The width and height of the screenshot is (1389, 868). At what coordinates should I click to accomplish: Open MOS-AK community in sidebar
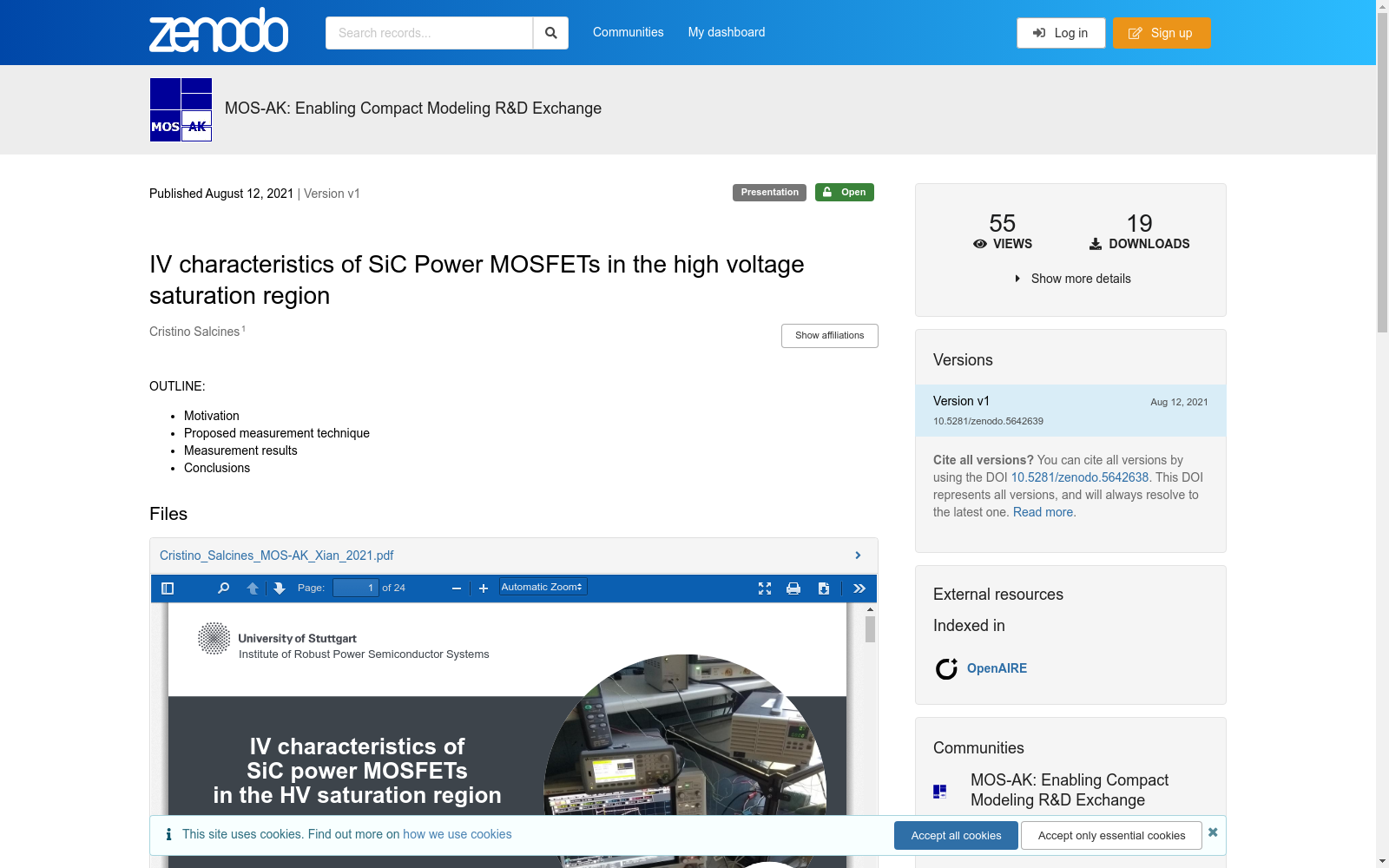point(1070,790)
